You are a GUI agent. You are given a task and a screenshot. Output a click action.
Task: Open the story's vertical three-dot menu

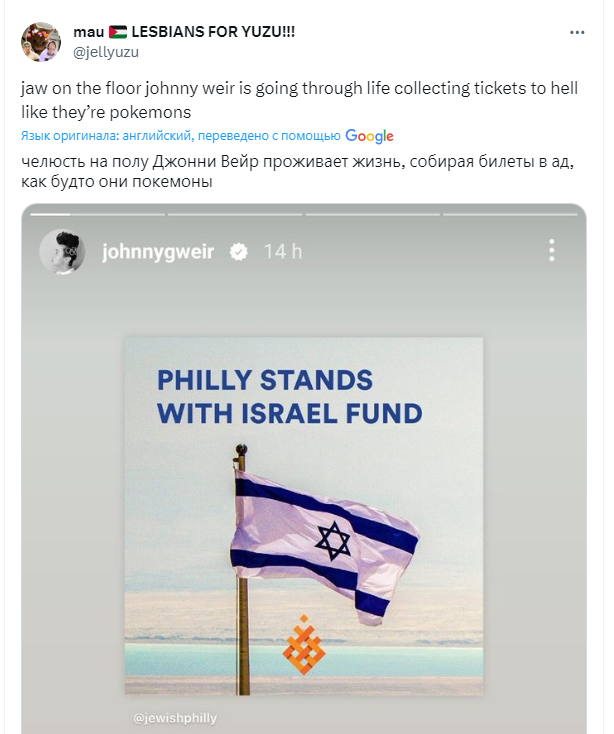pyautogui.click(x=551, y=251)
